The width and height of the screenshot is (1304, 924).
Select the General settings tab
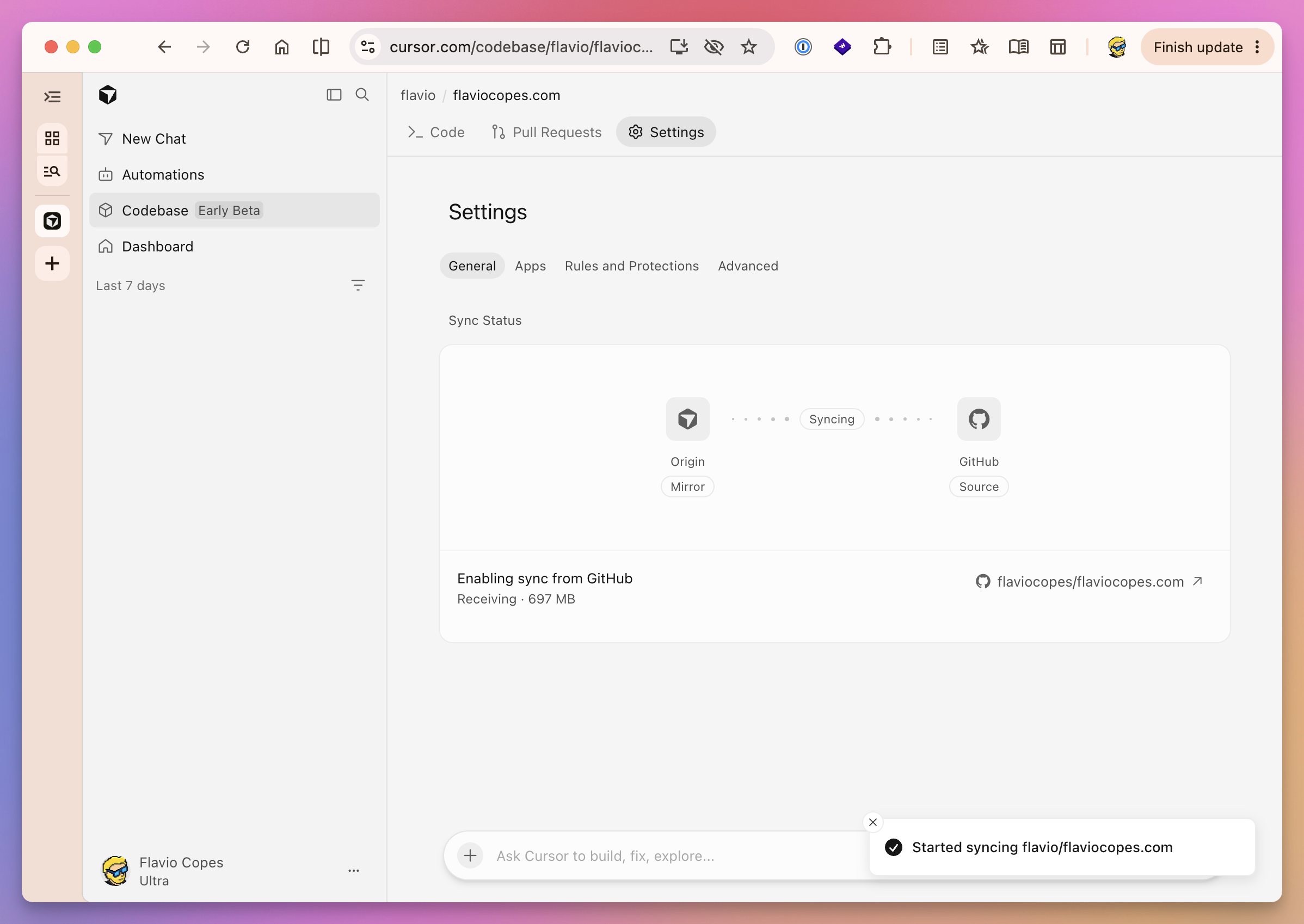coord(472,266)
